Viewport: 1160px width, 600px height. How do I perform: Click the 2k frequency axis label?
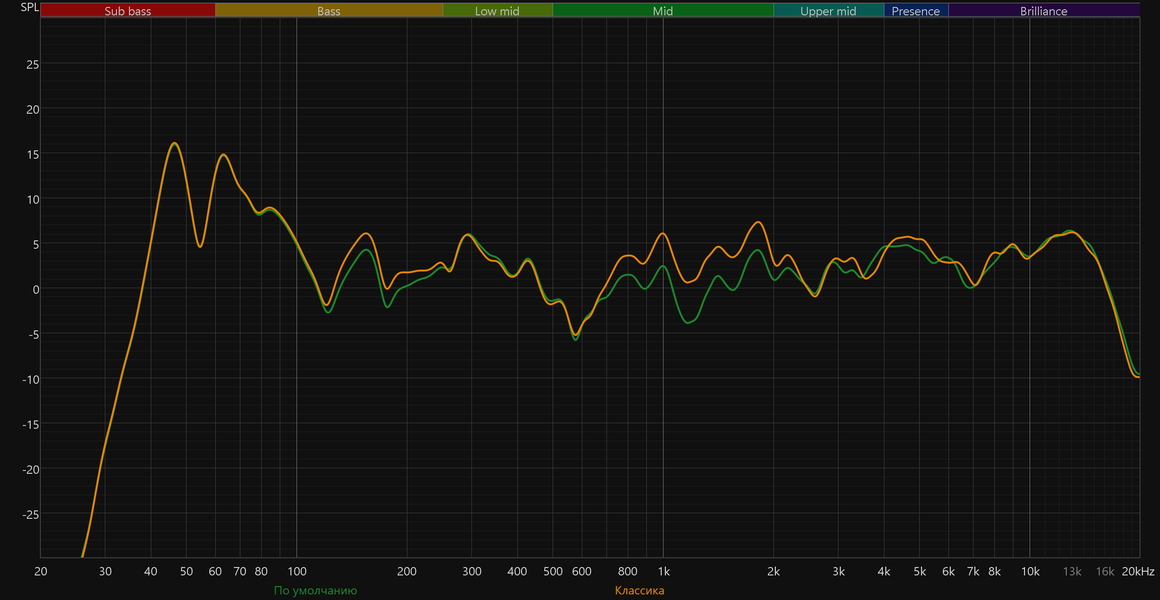(774, 571)
